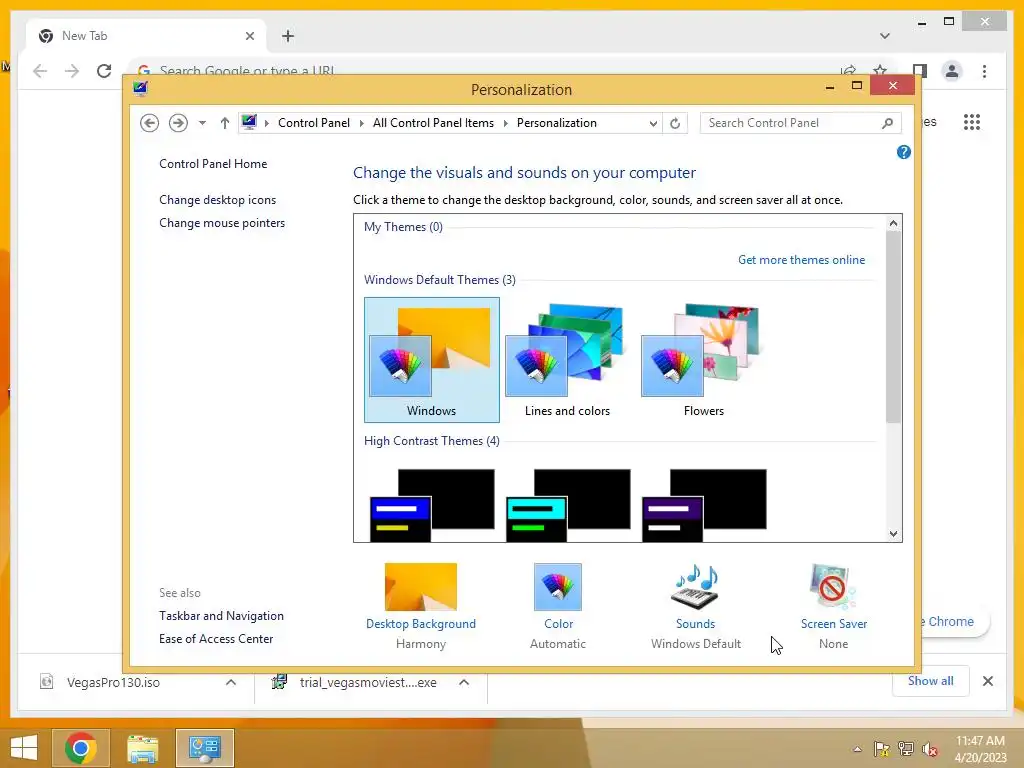Click Get more themes online link
Screen dimensions: 1024x768
click(x=801, y=260)
